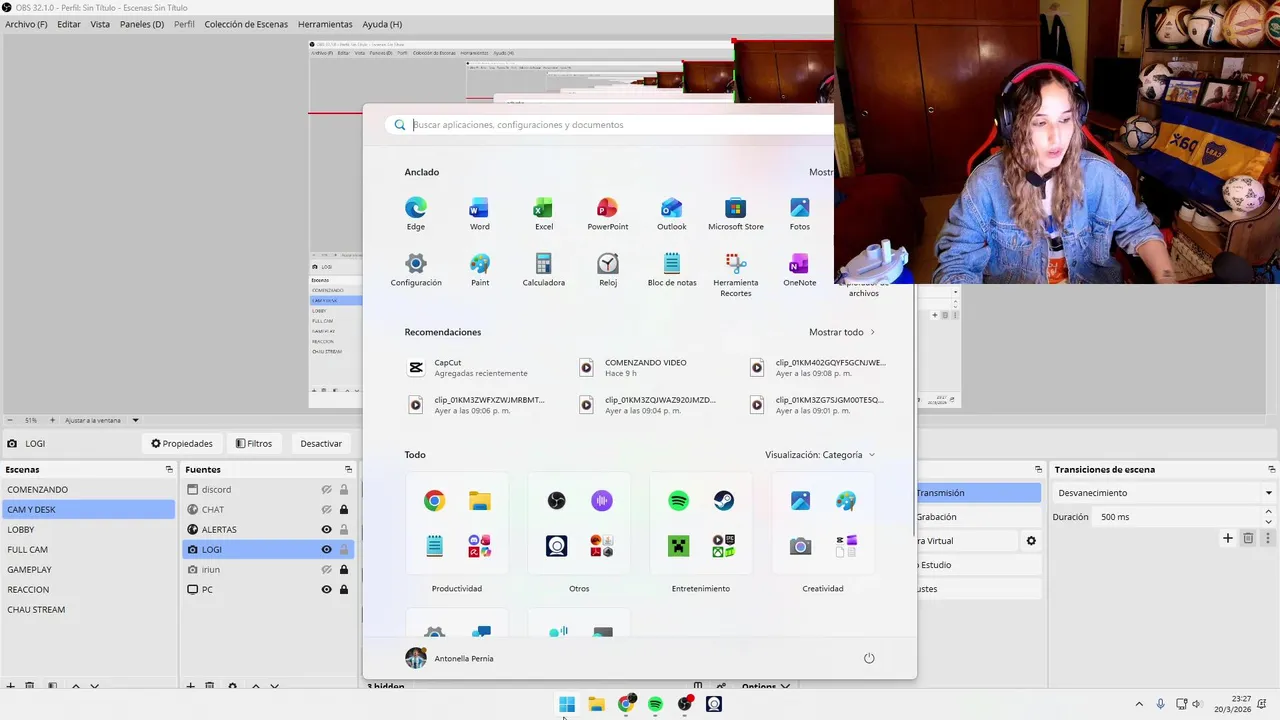
Task: Open Calculadora app
Action: pyautogui.click(x=544, y=270)
